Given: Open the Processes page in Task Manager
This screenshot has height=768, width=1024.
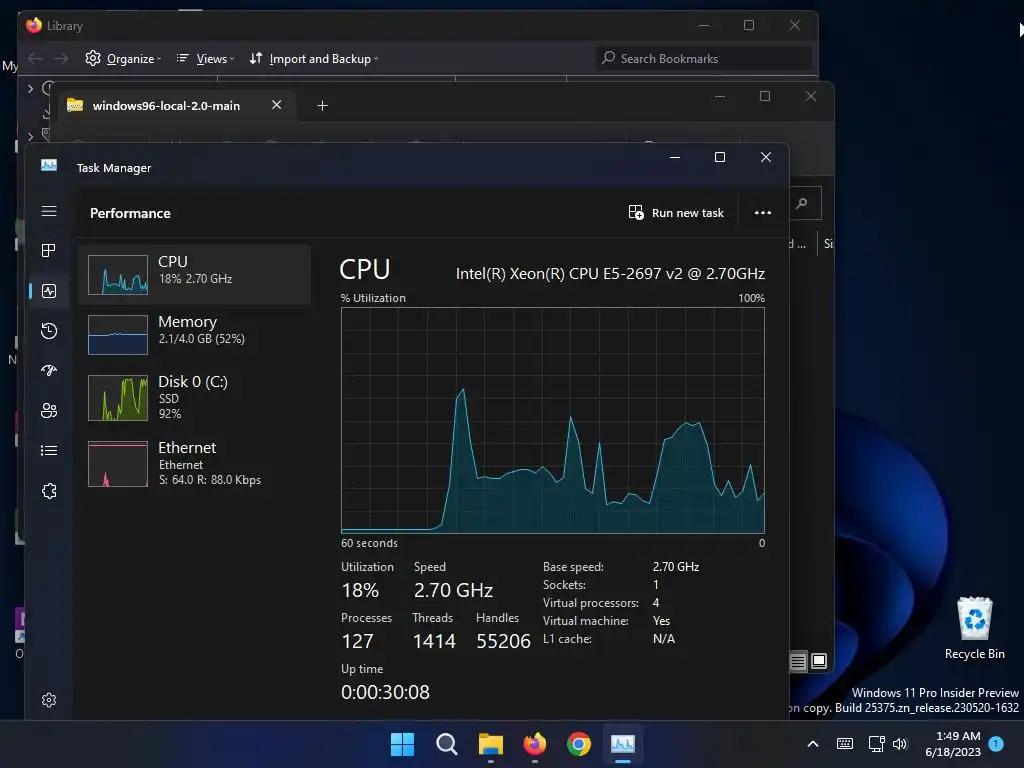Looking at the screenshot, I should (49, 251).
